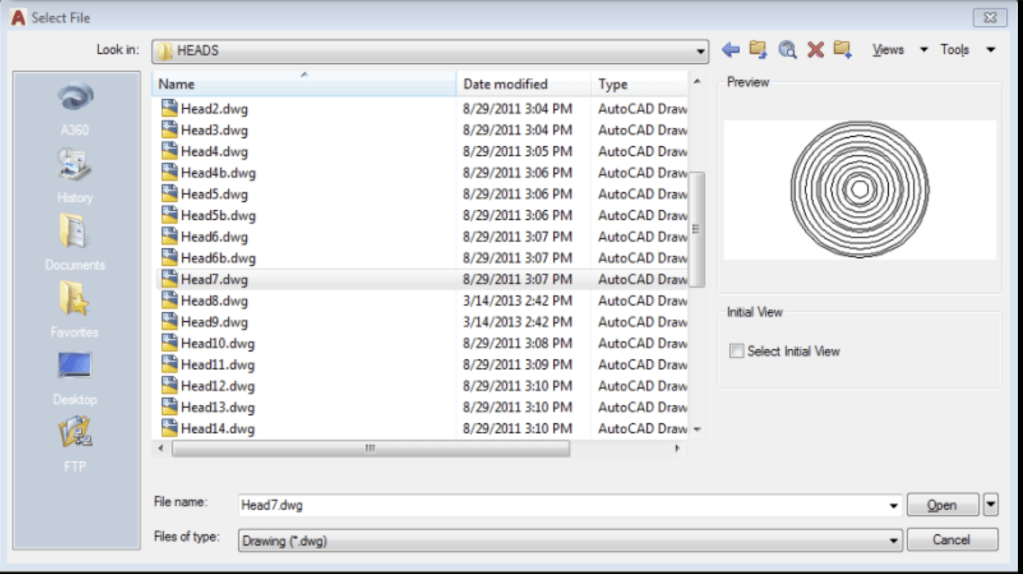This screenshot has width=1023, height=574.
Task: Click the file icon next to Head6.dwg
Action: pos(170,236)
